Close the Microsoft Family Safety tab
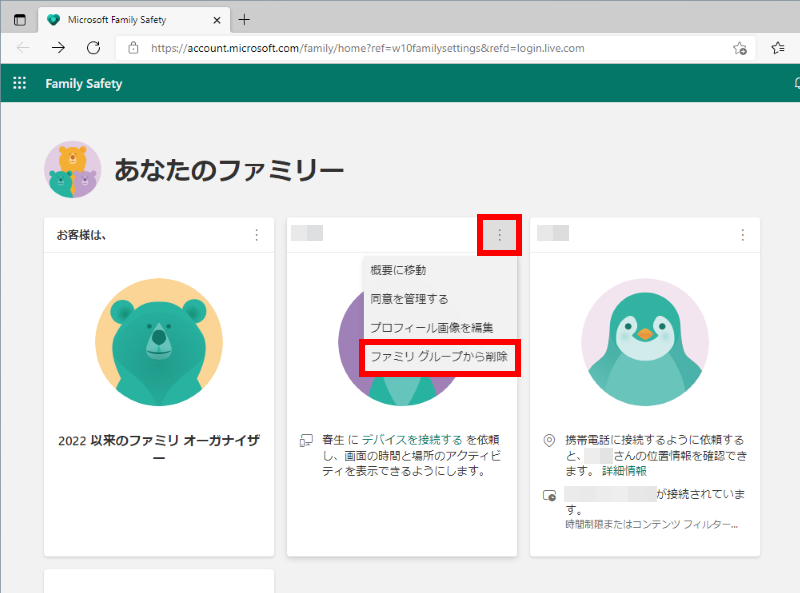The height and width of the screenshot is (593, 800). (x=217, y=20)
